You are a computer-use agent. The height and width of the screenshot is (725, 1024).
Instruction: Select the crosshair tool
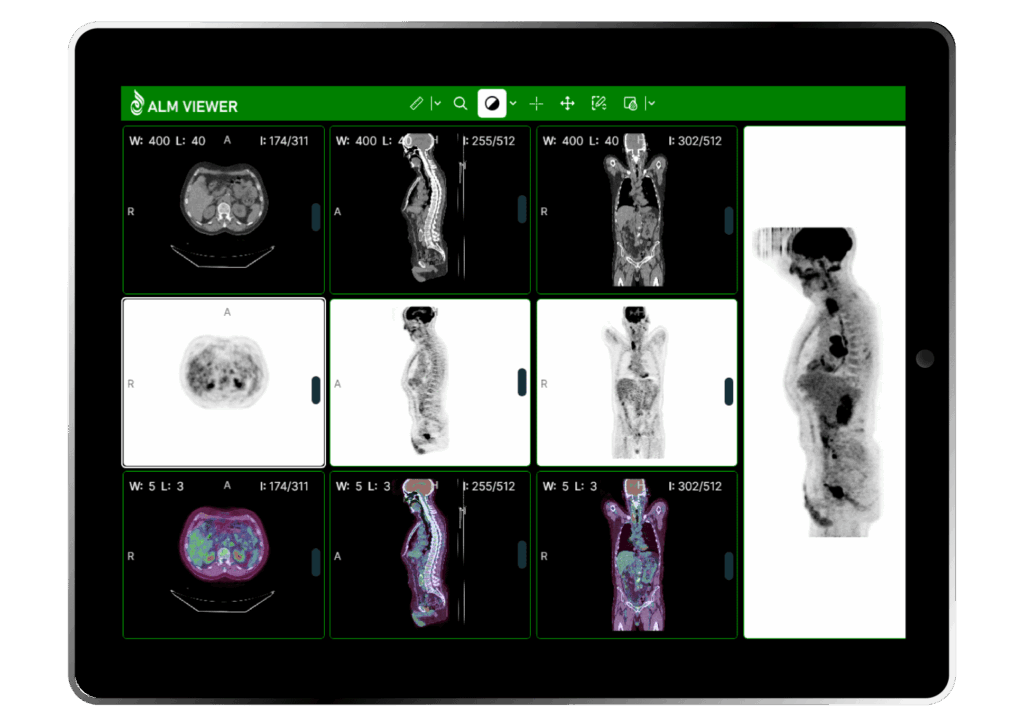pyautogui.click(x=536, y=103)
